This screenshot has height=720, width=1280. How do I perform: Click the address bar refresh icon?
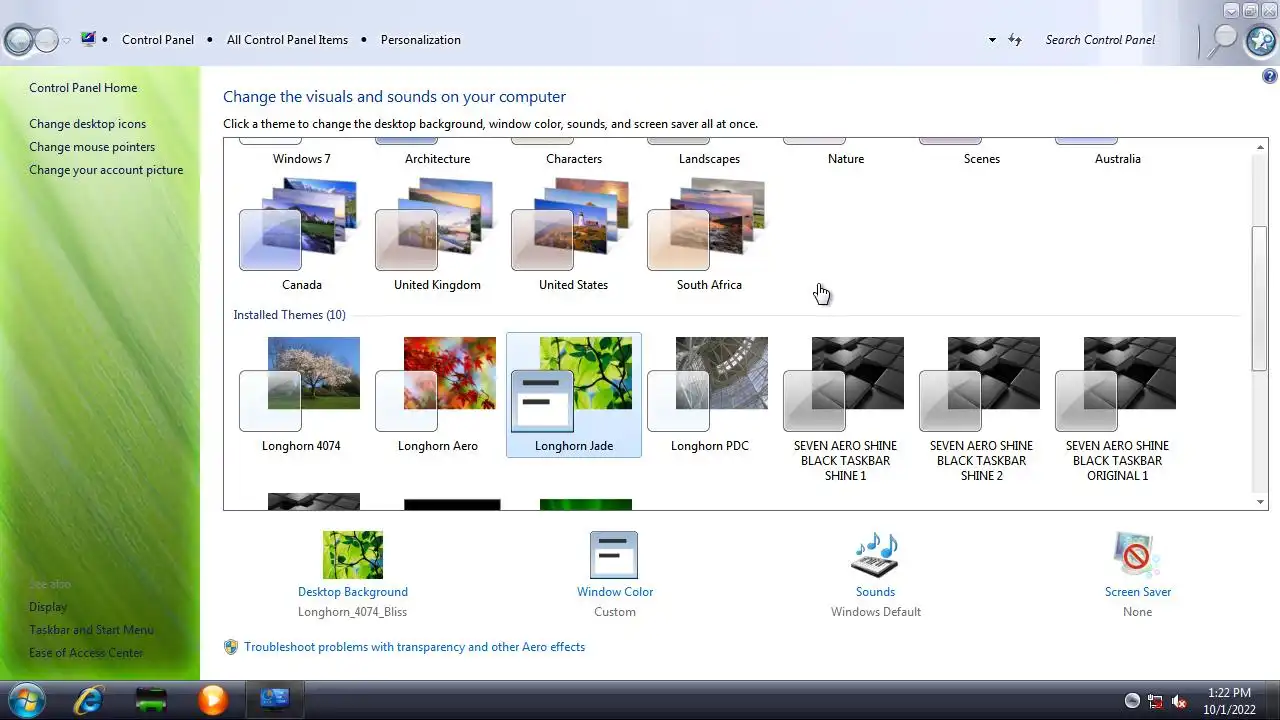(1015, 40)
